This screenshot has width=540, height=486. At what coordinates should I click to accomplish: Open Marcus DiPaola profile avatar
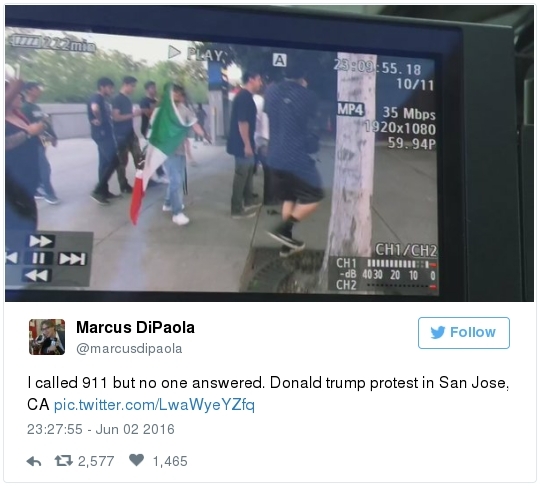(x=47, y=337)
